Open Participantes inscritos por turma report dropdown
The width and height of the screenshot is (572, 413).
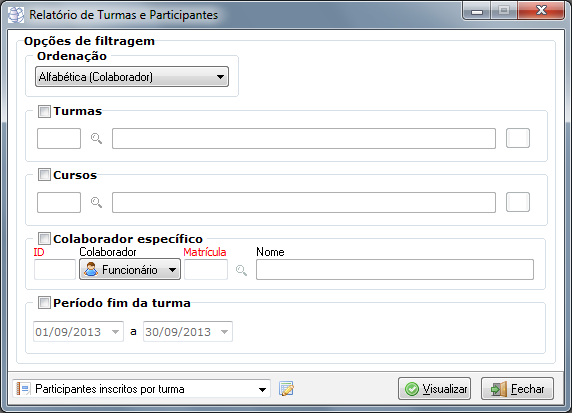tap(142, 389)
